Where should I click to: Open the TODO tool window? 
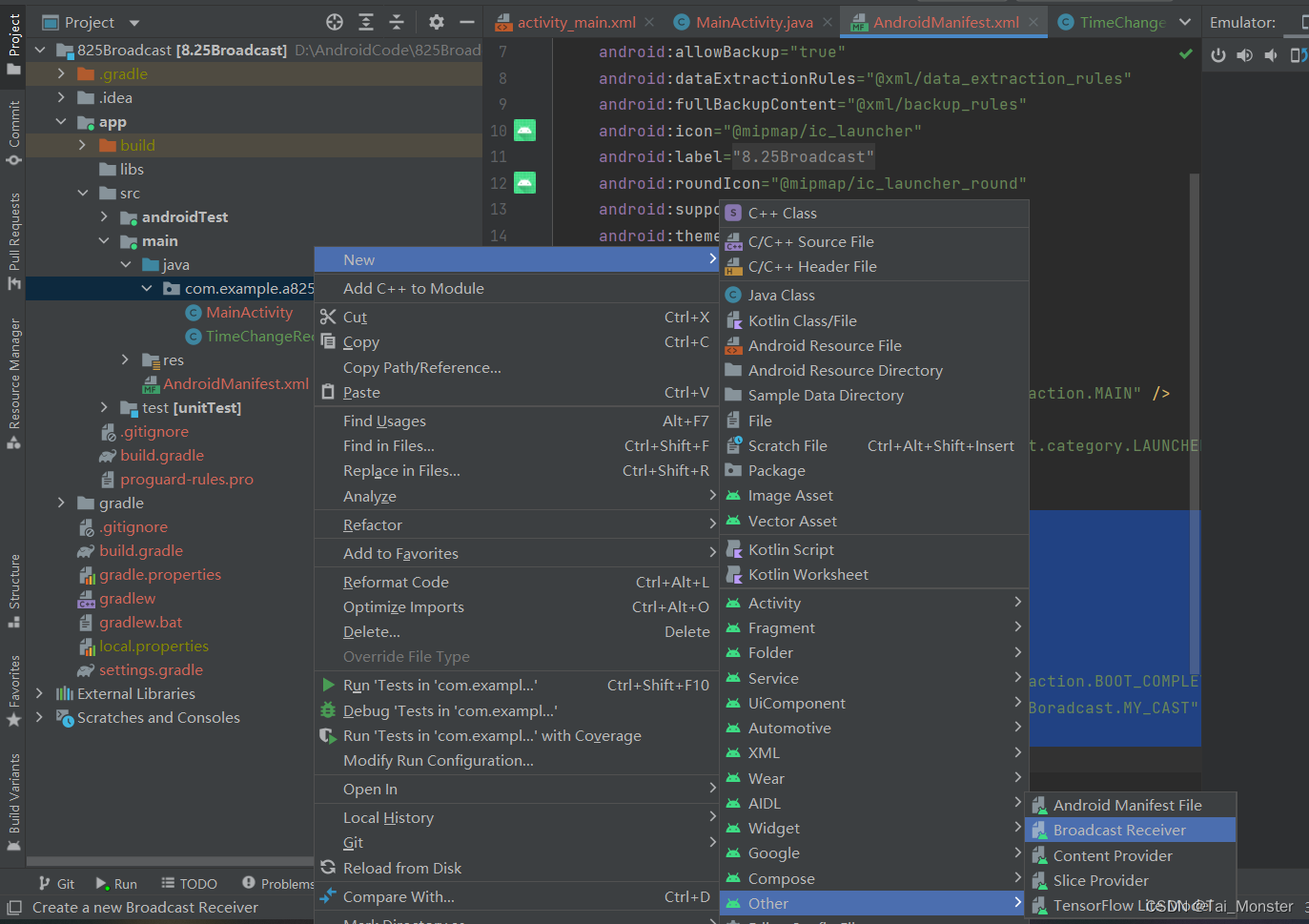pos(189,884)
